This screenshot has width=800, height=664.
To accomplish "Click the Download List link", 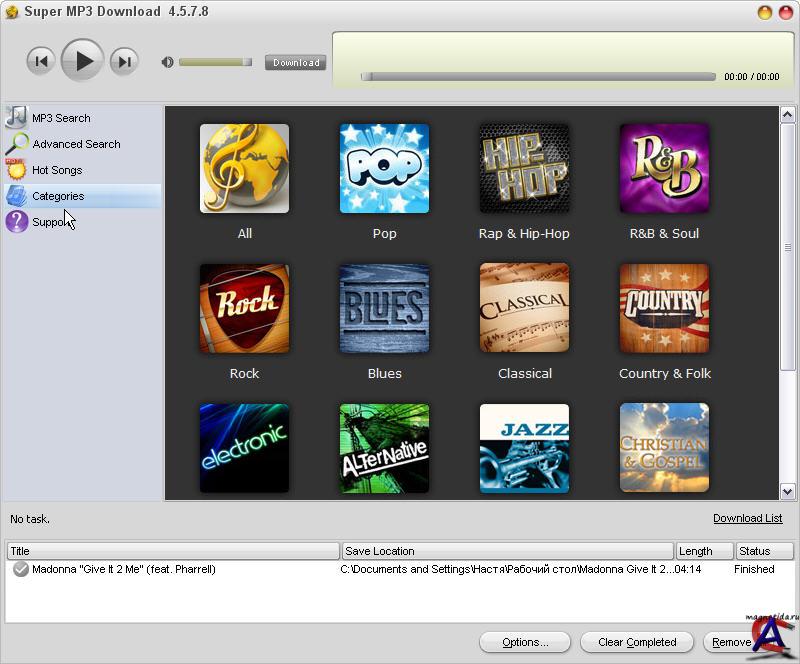I will click(747, 518).
